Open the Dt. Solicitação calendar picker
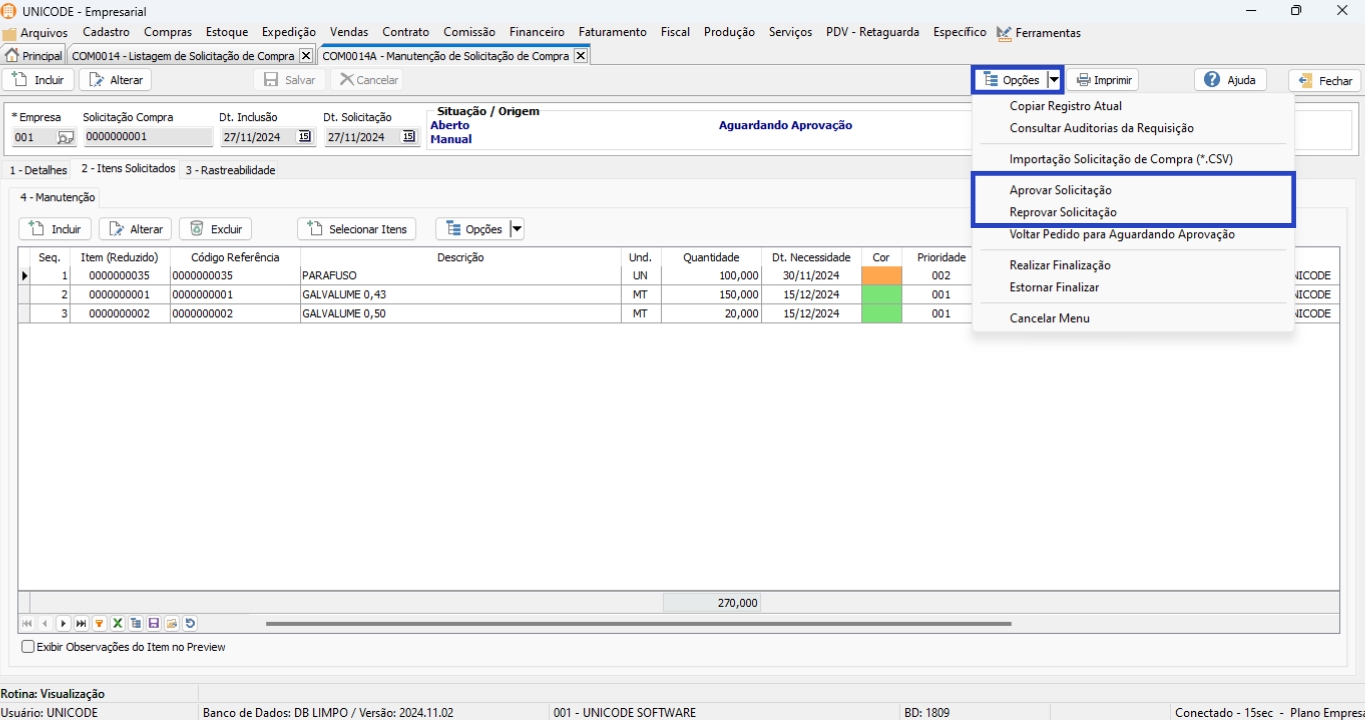Image resolution: width=1365 pixels, height=720 pixels. pos(408,137)
